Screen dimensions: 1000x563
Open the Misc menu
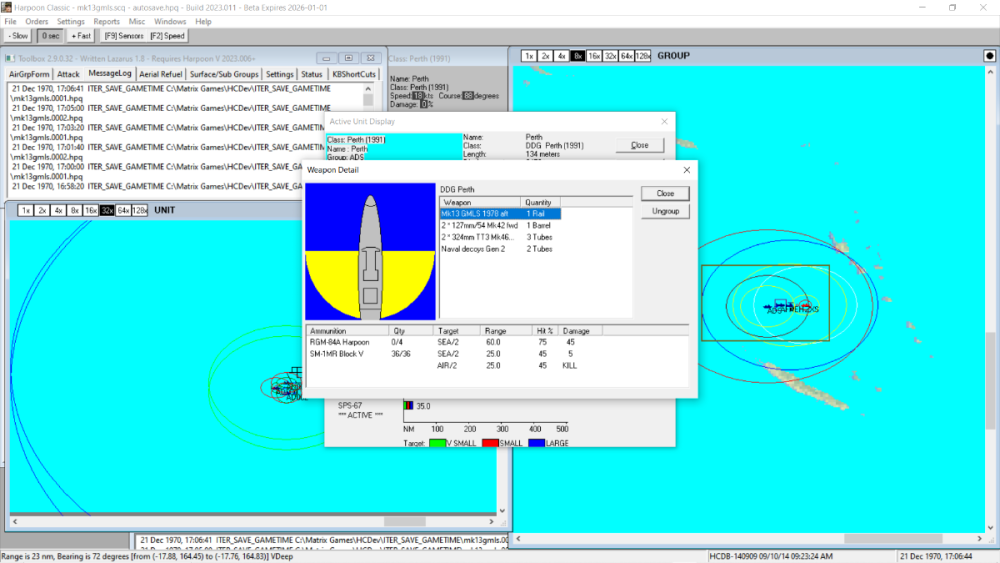click(136, 22)
